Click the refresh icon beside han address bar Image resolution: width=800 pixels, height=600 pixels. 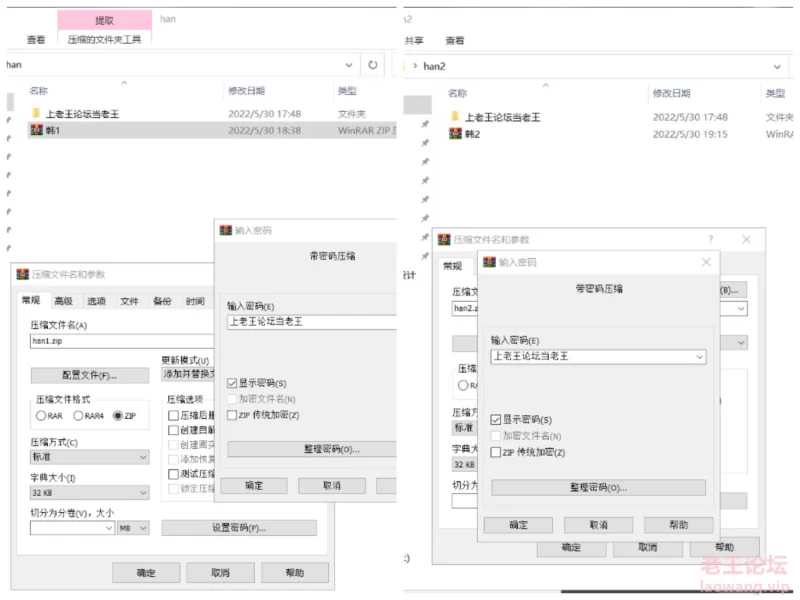(373, 65)
